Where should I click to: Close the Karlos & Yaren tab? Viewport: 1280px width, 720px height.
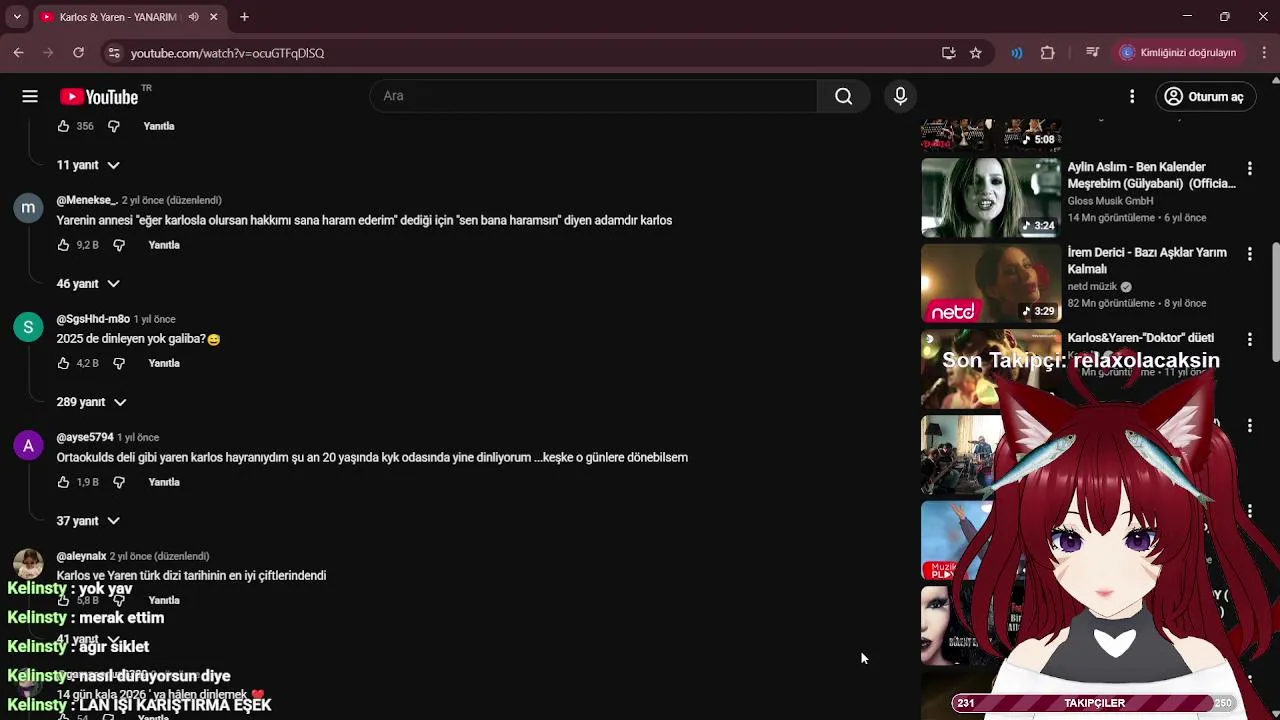click(x=213, y=17)
